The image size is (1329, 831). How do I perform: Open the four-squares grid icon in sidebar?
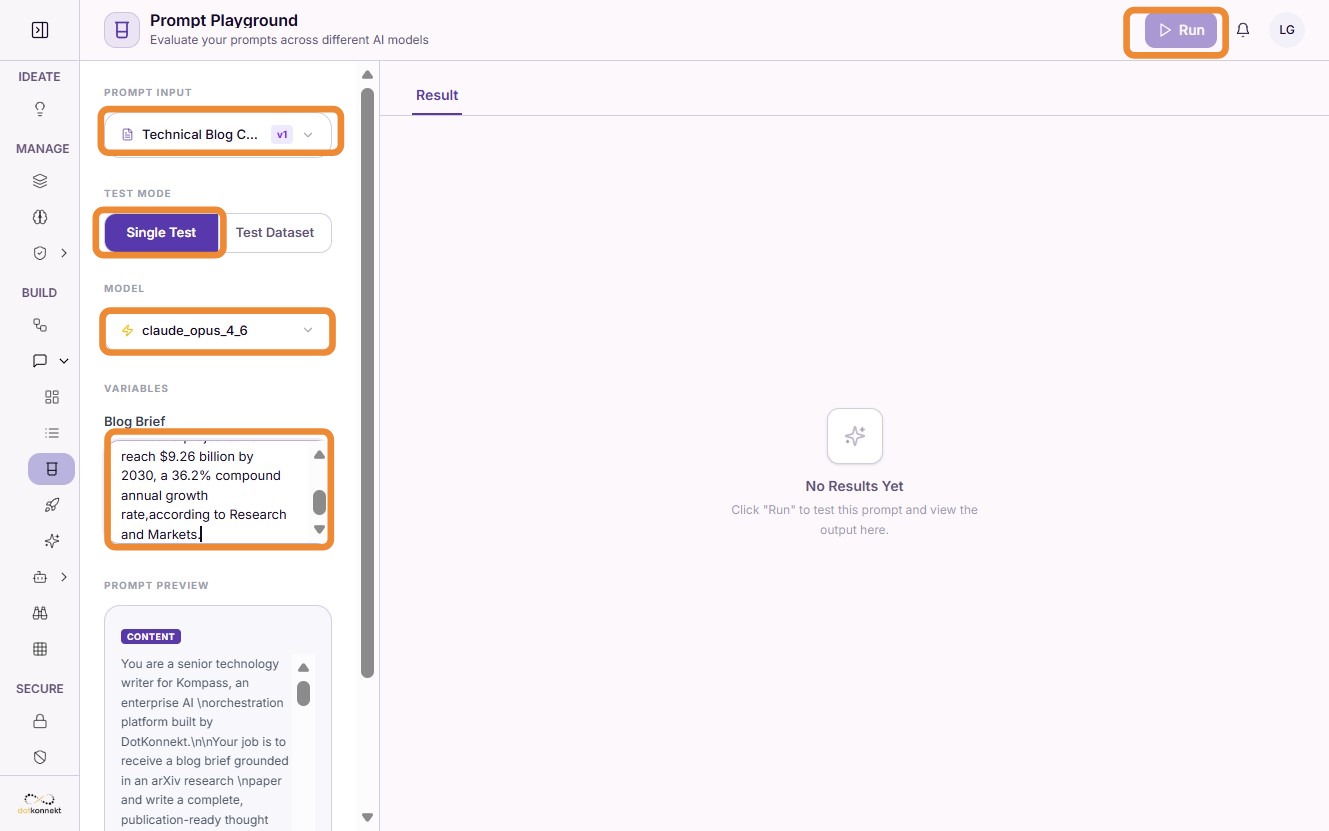[x=52, y=397]
